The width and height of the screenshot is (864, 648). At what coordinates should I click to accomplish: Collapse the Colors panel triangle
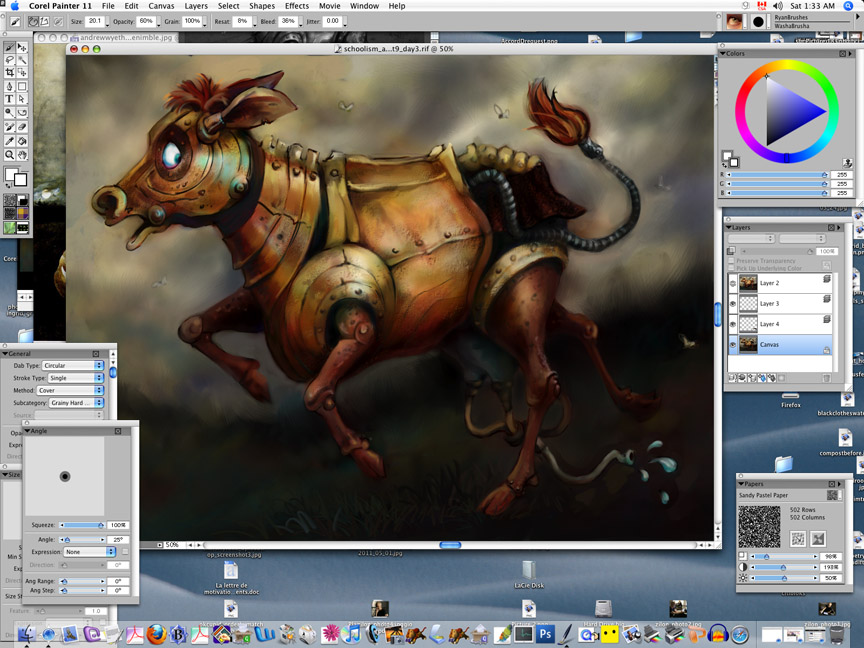[722, 53]
